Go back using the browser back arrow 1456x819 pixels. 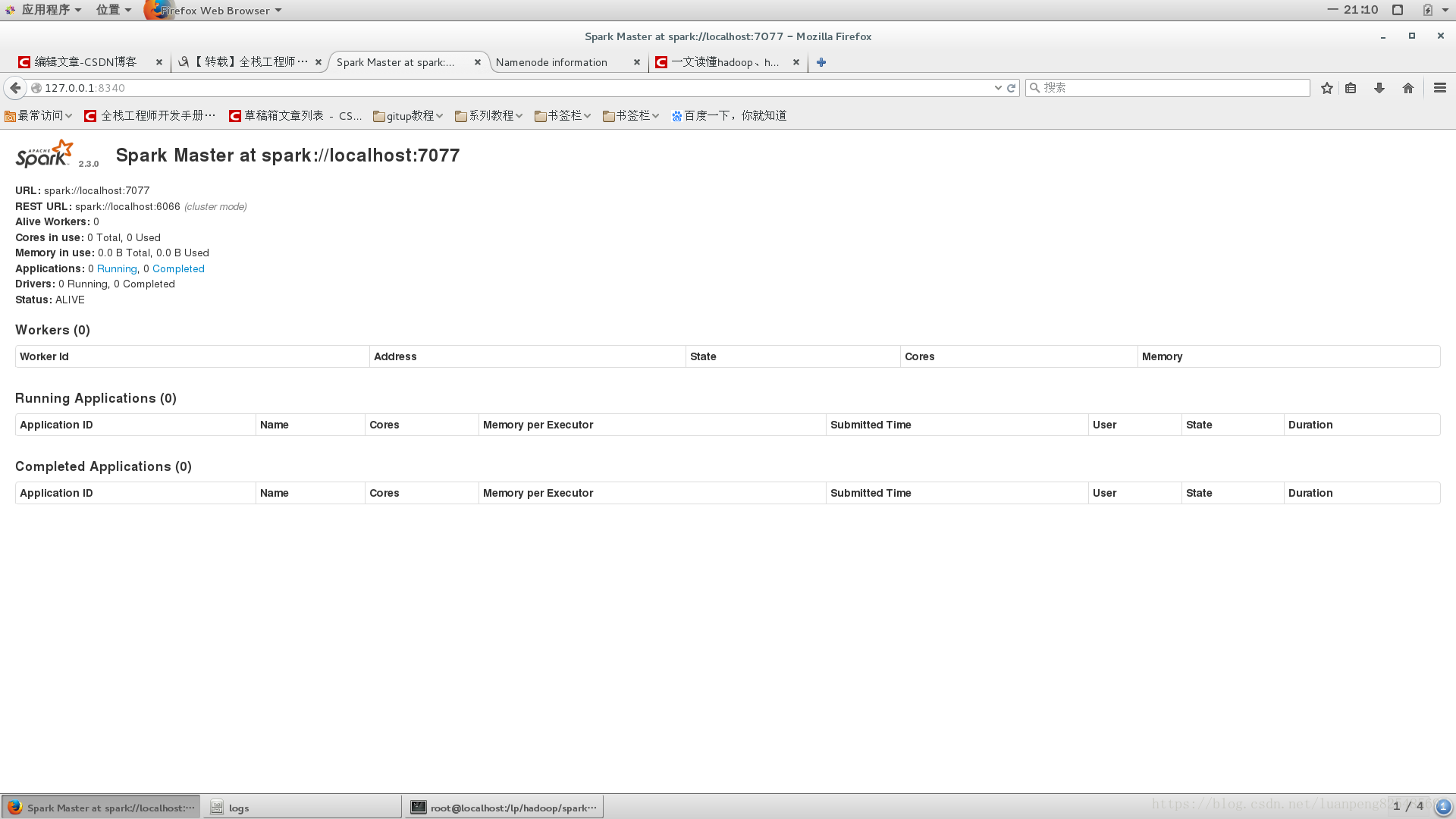click(15, 88)
